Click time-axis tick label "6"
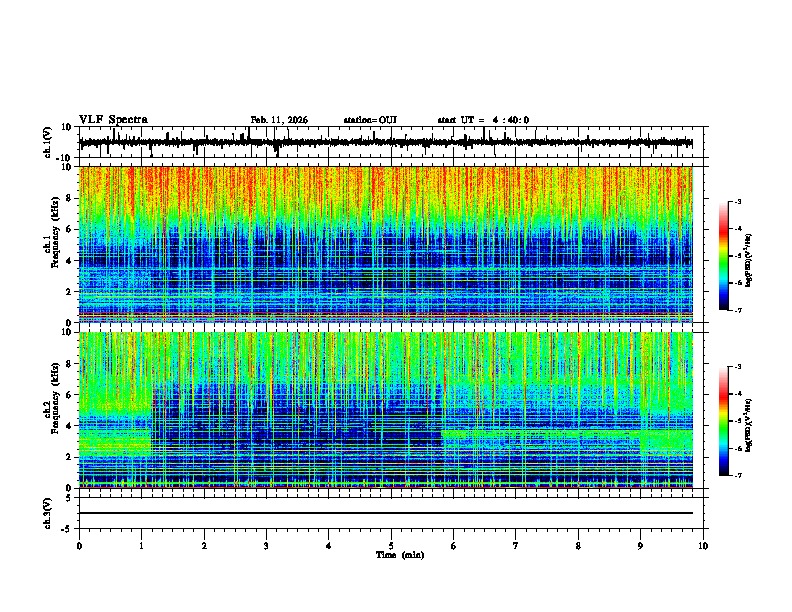Viewport: 792px width, 612px height. point(454,546)
